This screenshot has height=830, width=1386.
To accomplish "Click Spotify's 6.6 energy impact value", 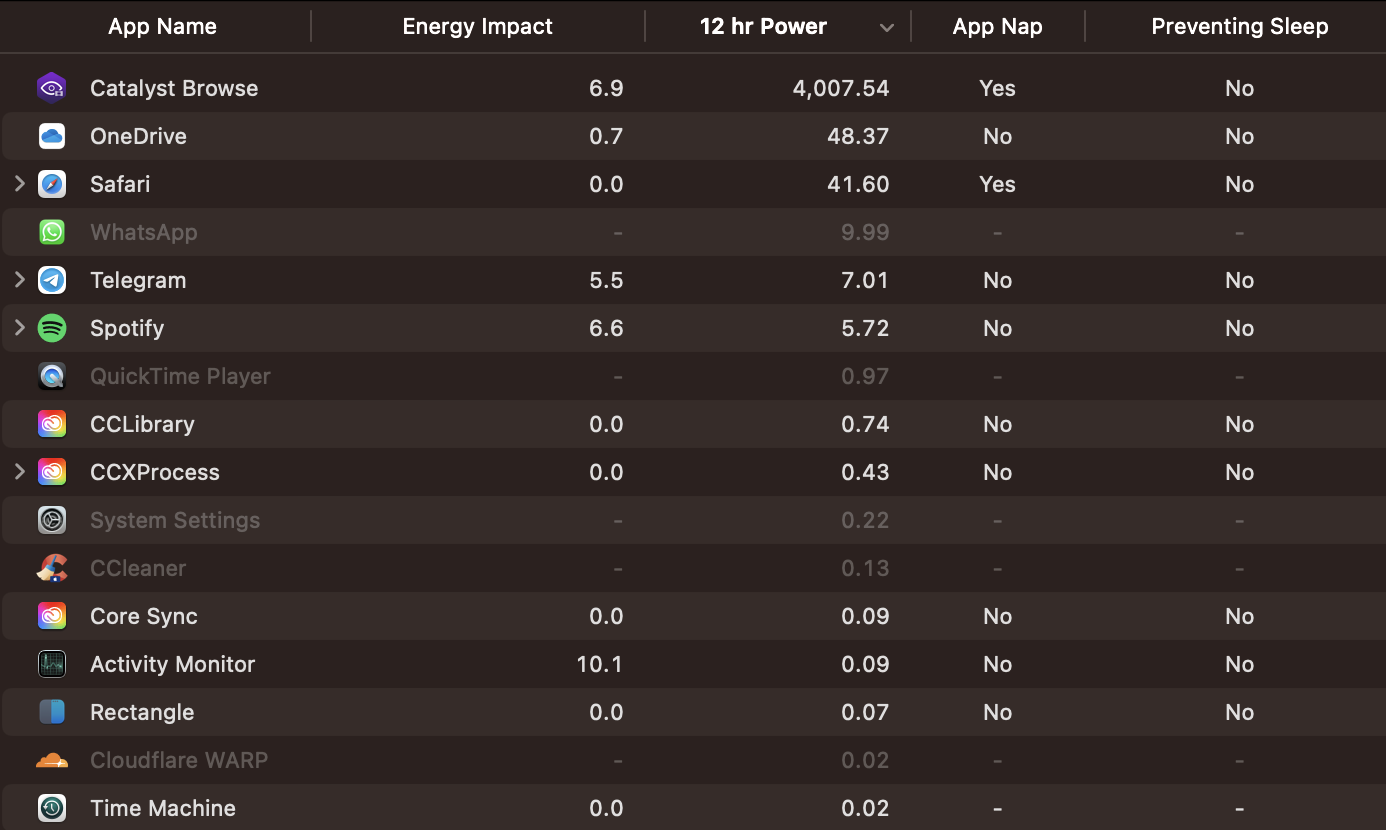I will (x=606, y=328).
